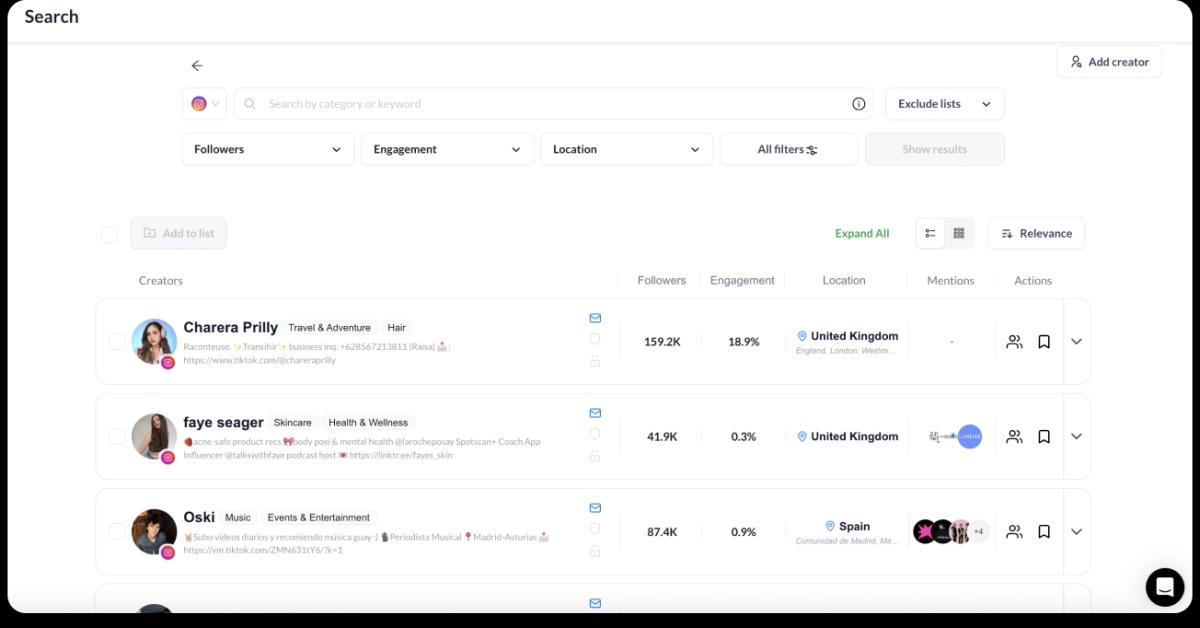This screenshot has height=628, width=1200.
Task: Open the email contact icon for Charera Prilly
Action: coord(595,317)
